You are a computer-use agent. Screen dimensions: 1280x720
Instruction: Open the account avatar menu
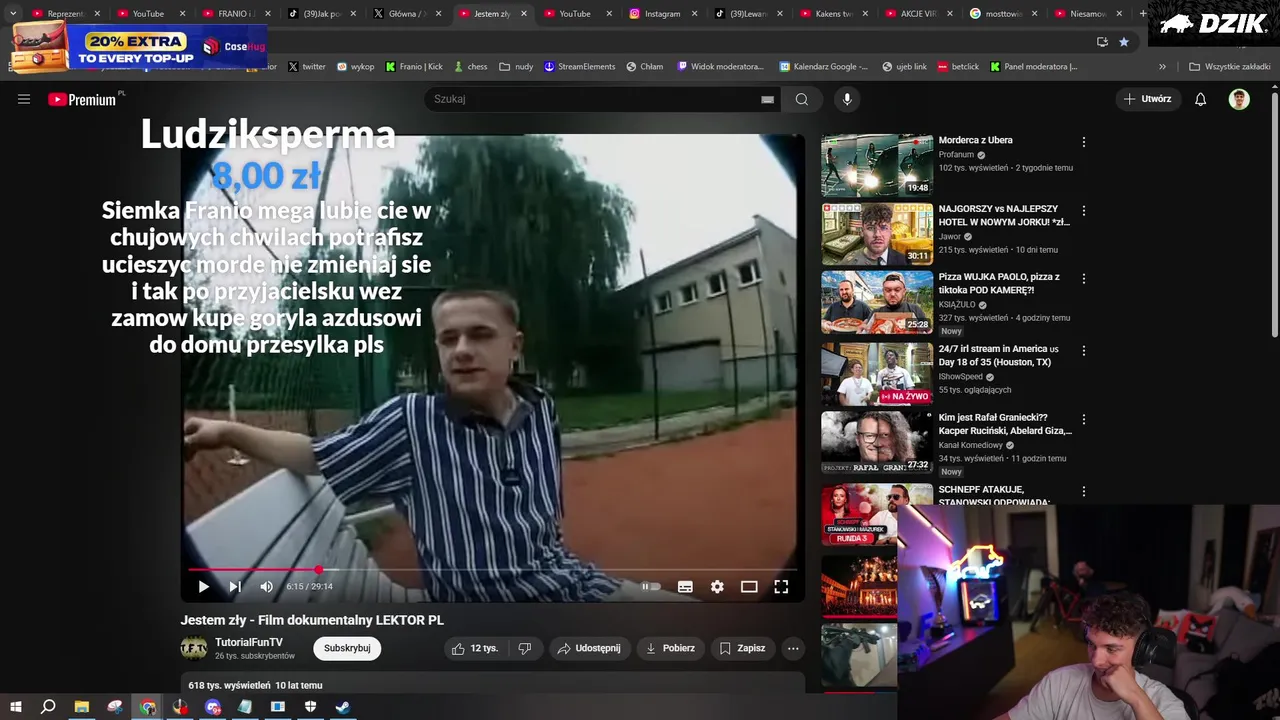tap(1239, 99)
